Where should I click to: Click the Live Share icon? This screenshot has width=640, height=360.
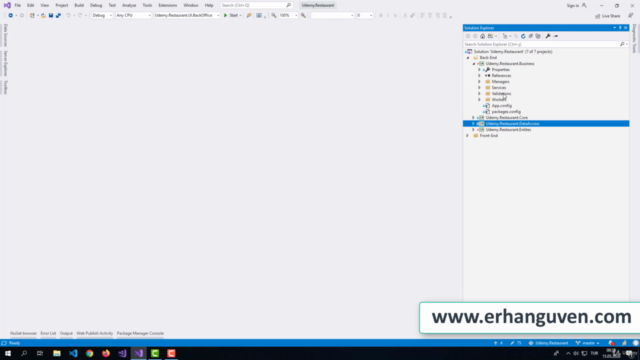[x=598, y=16]
